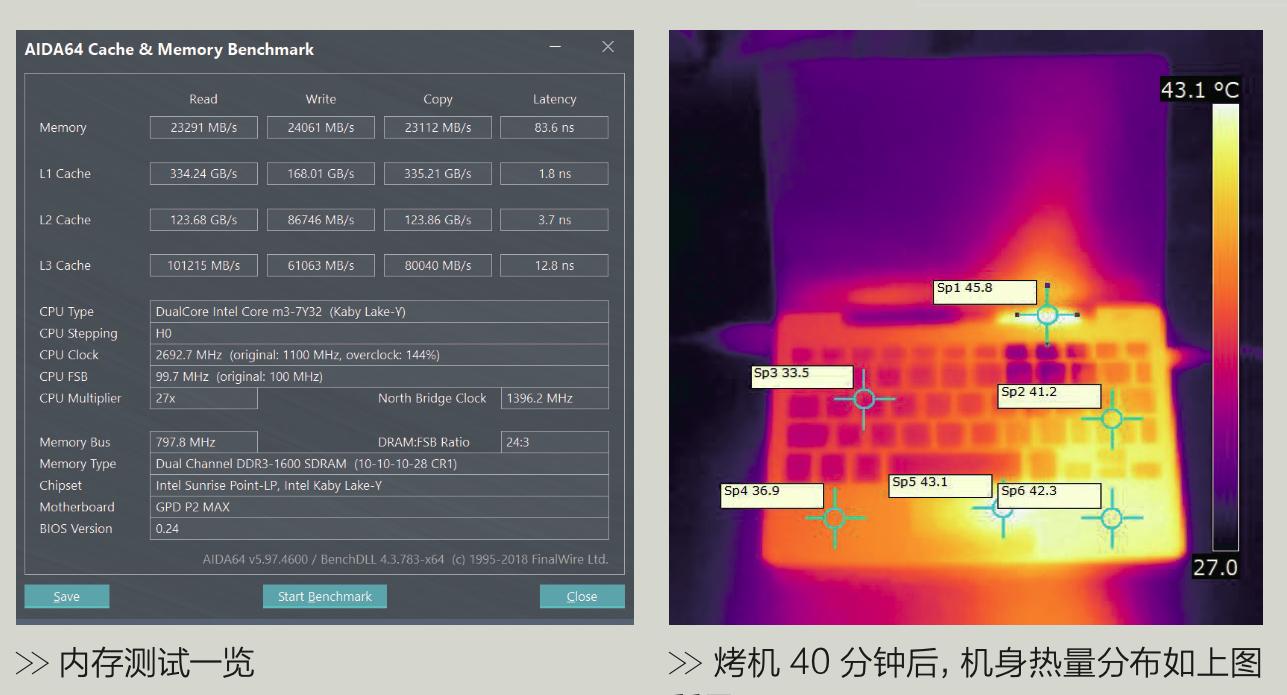Click the North Bridge Clock value 1396.2 MHz

pos(554,398)
